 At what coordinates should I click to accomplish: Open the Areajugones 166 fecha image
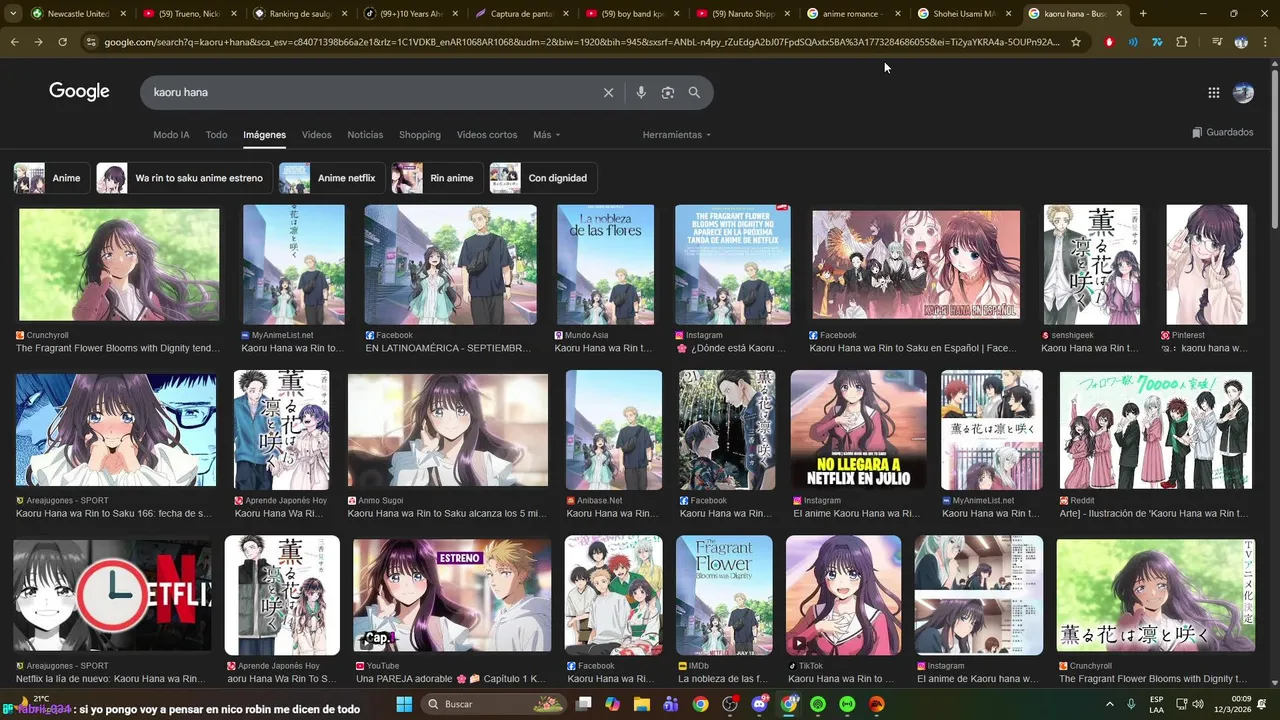click(x=116, y=430)
